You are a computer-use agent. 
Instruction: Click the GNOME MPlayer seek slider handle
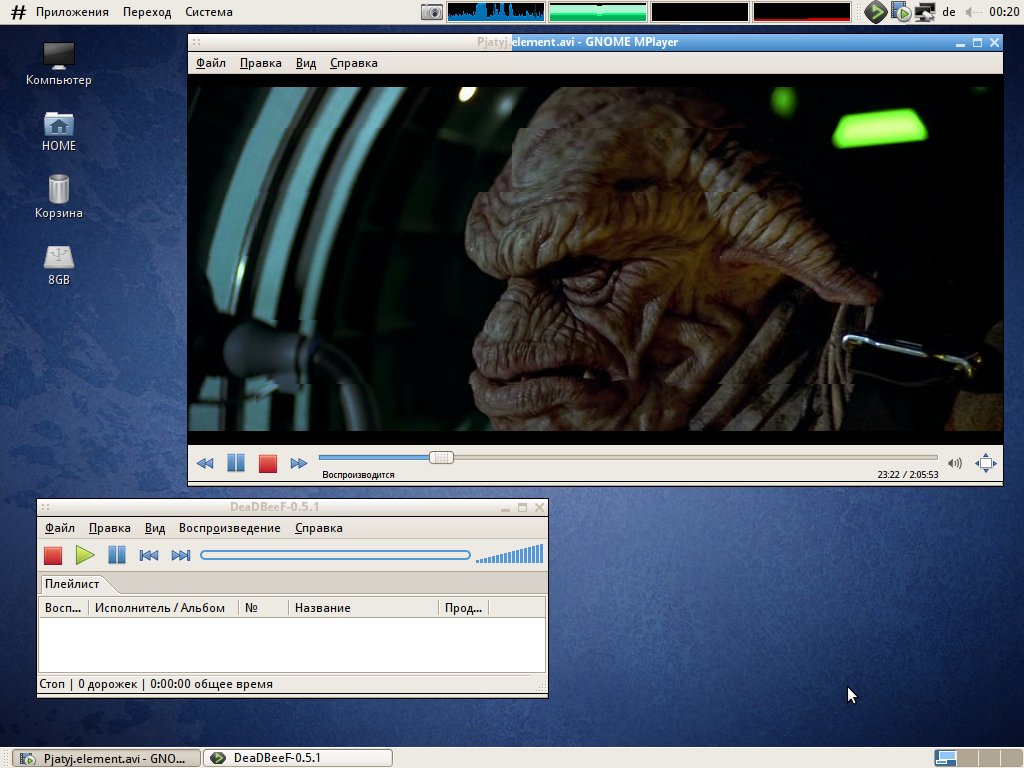(441, 457)
